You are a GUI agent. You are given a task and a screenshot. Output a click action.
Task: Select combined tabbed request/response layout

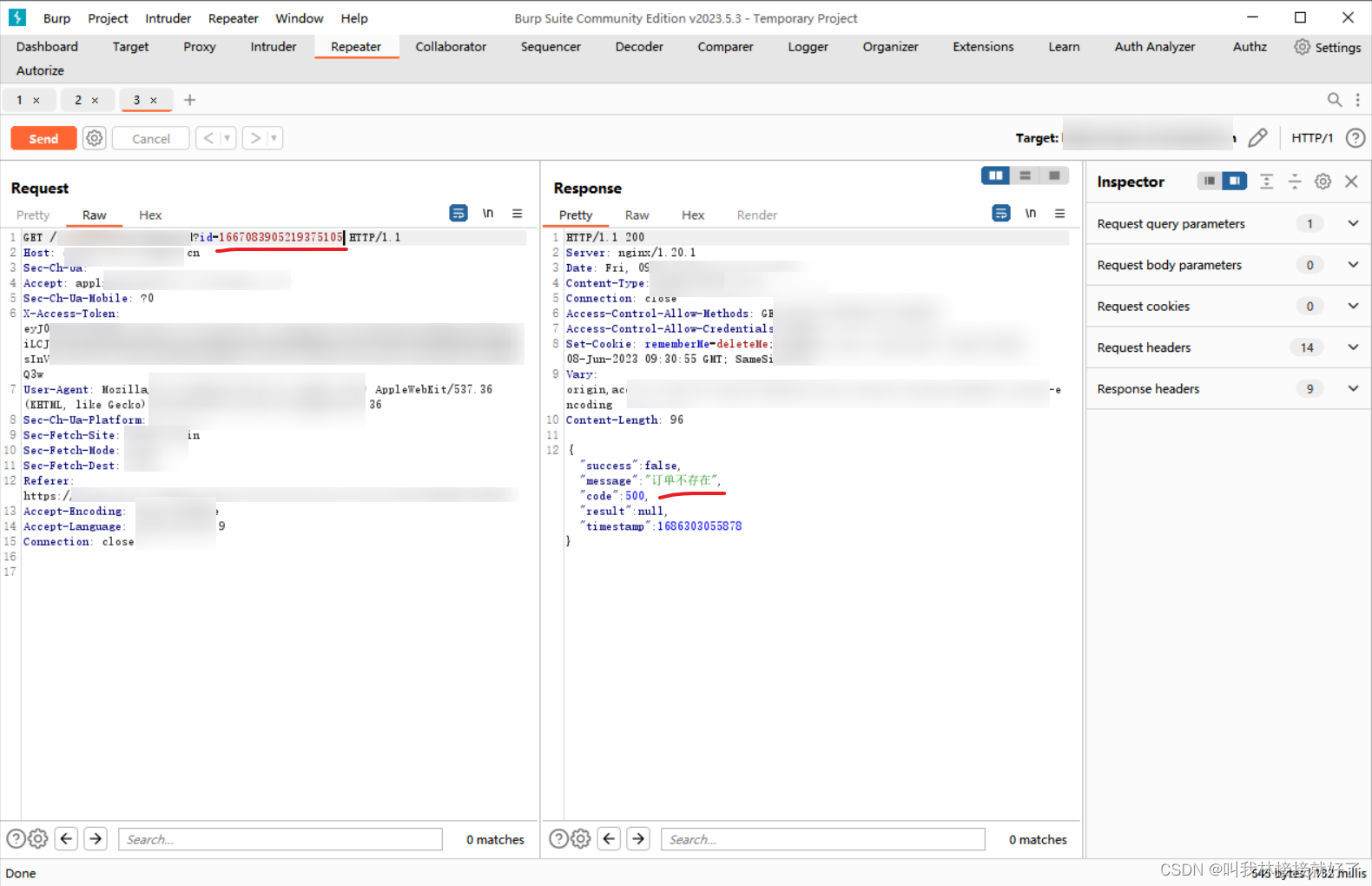point(1054,175)
